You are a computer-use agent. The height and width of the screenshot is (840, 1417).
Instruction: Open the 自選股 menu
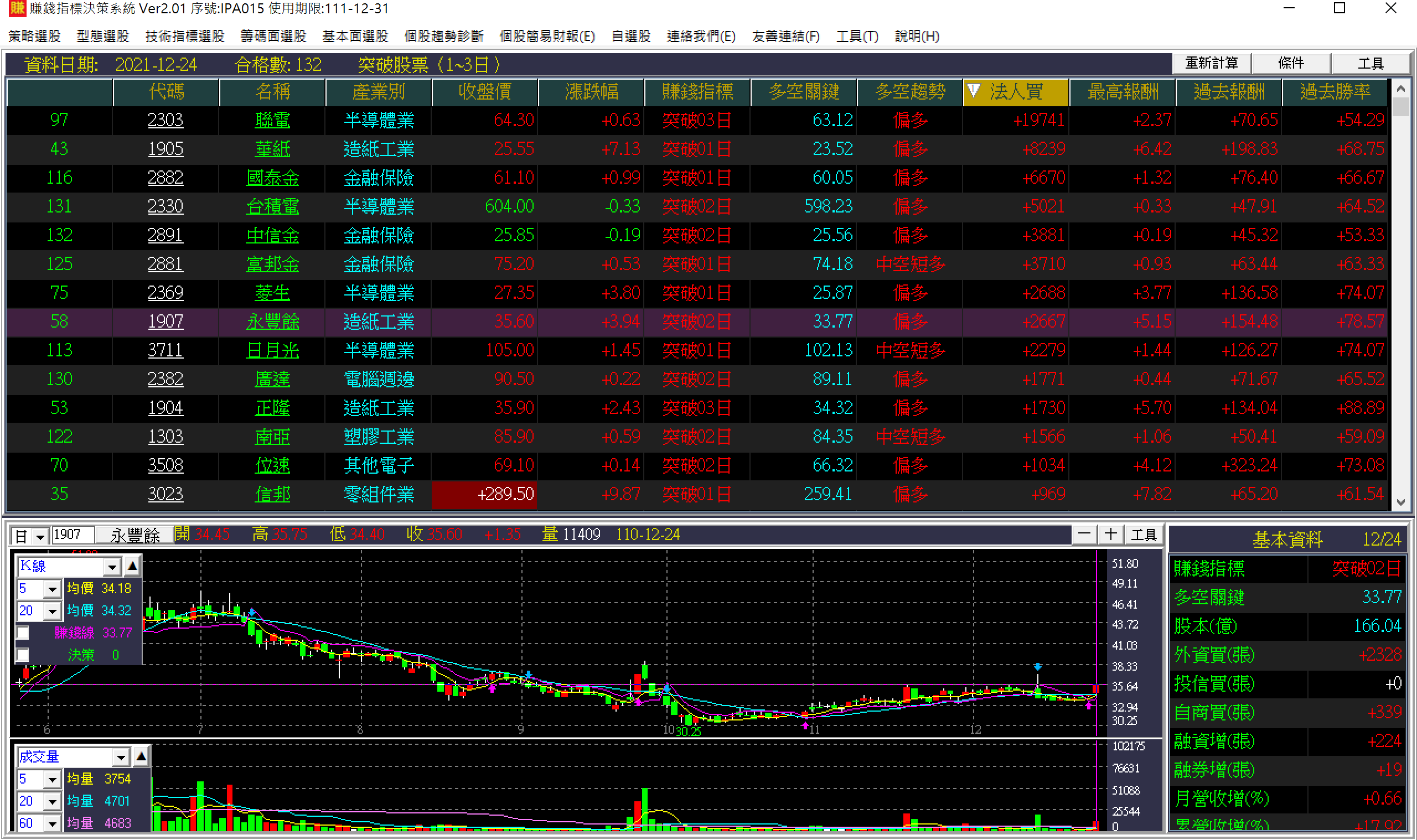pos(630,36)
